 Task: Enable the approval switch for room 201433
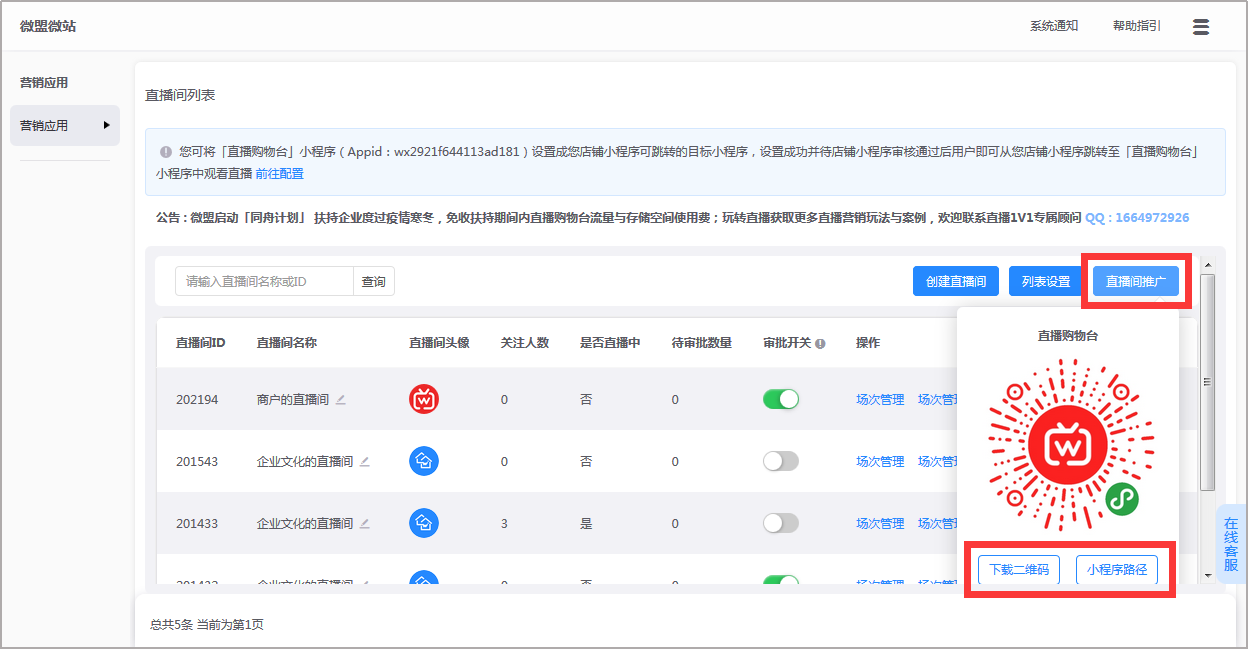781,523
